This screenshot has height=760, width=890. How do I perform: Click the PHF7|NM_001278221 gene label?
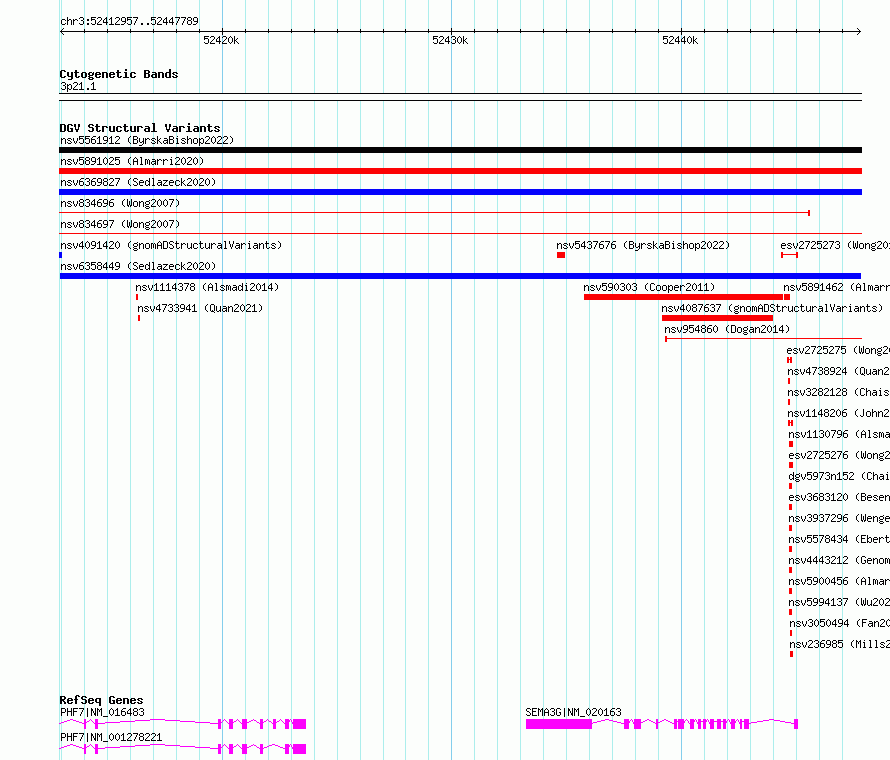point(111,737)
